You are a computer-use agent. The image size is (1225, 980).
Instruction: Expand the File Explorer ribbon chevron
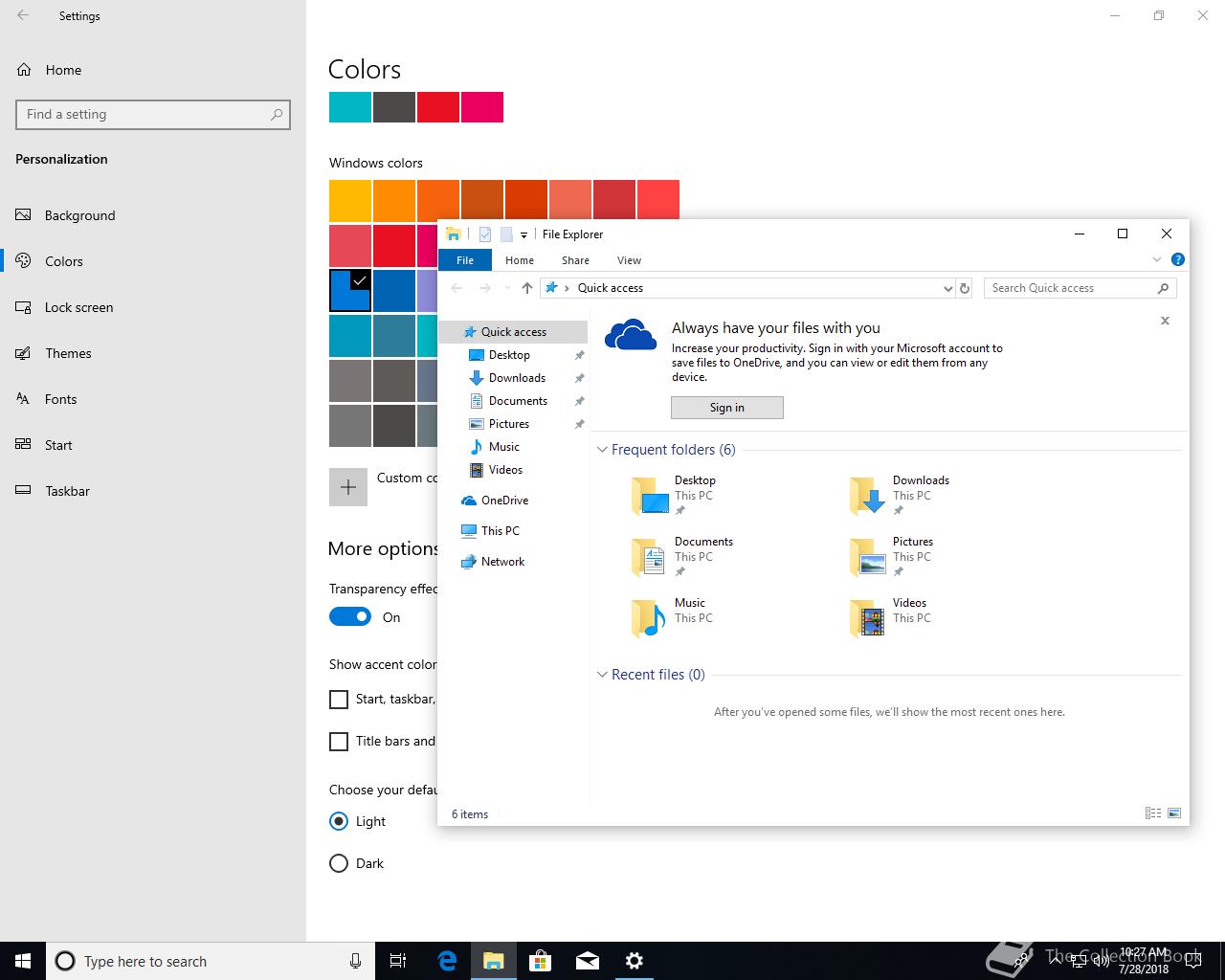coord(1157,259)
